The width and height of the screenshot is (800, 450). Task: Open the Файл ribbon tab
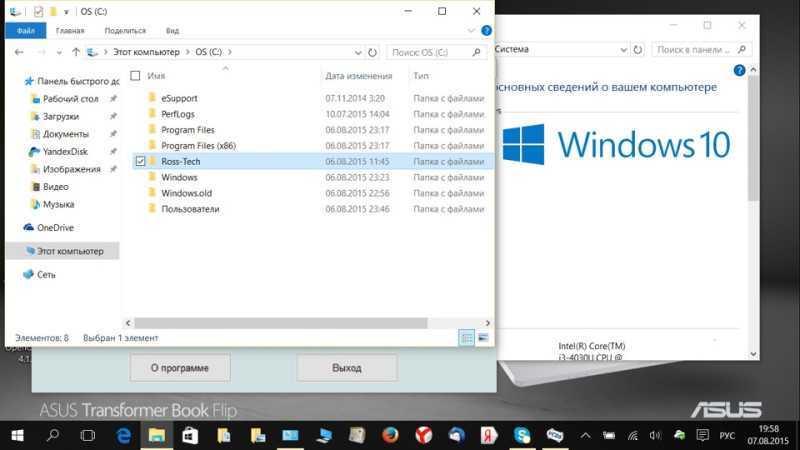click(x=26, y=31)
